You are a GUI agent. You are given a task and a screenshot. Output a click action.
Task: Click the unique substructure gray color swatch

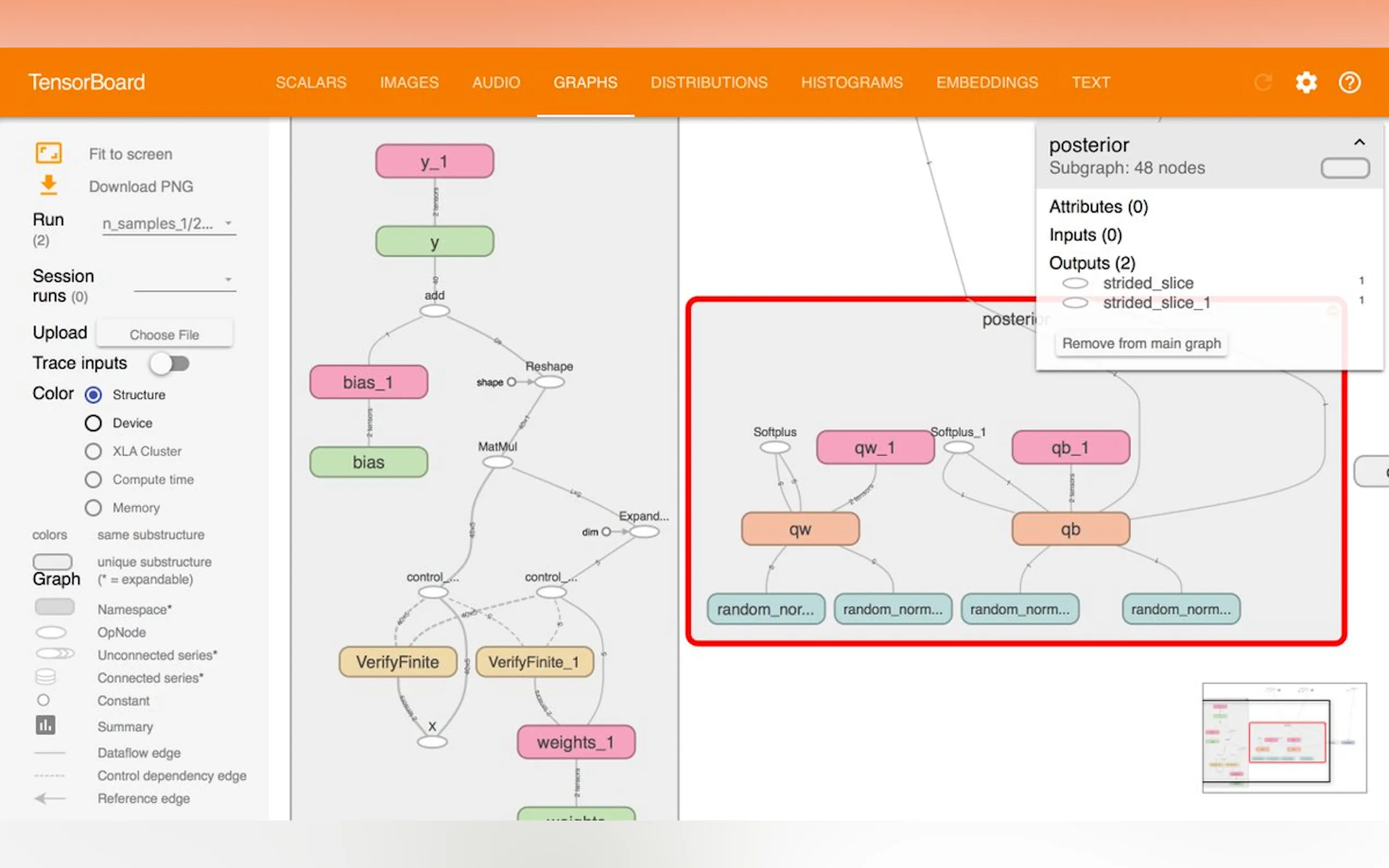click(52, 561)
